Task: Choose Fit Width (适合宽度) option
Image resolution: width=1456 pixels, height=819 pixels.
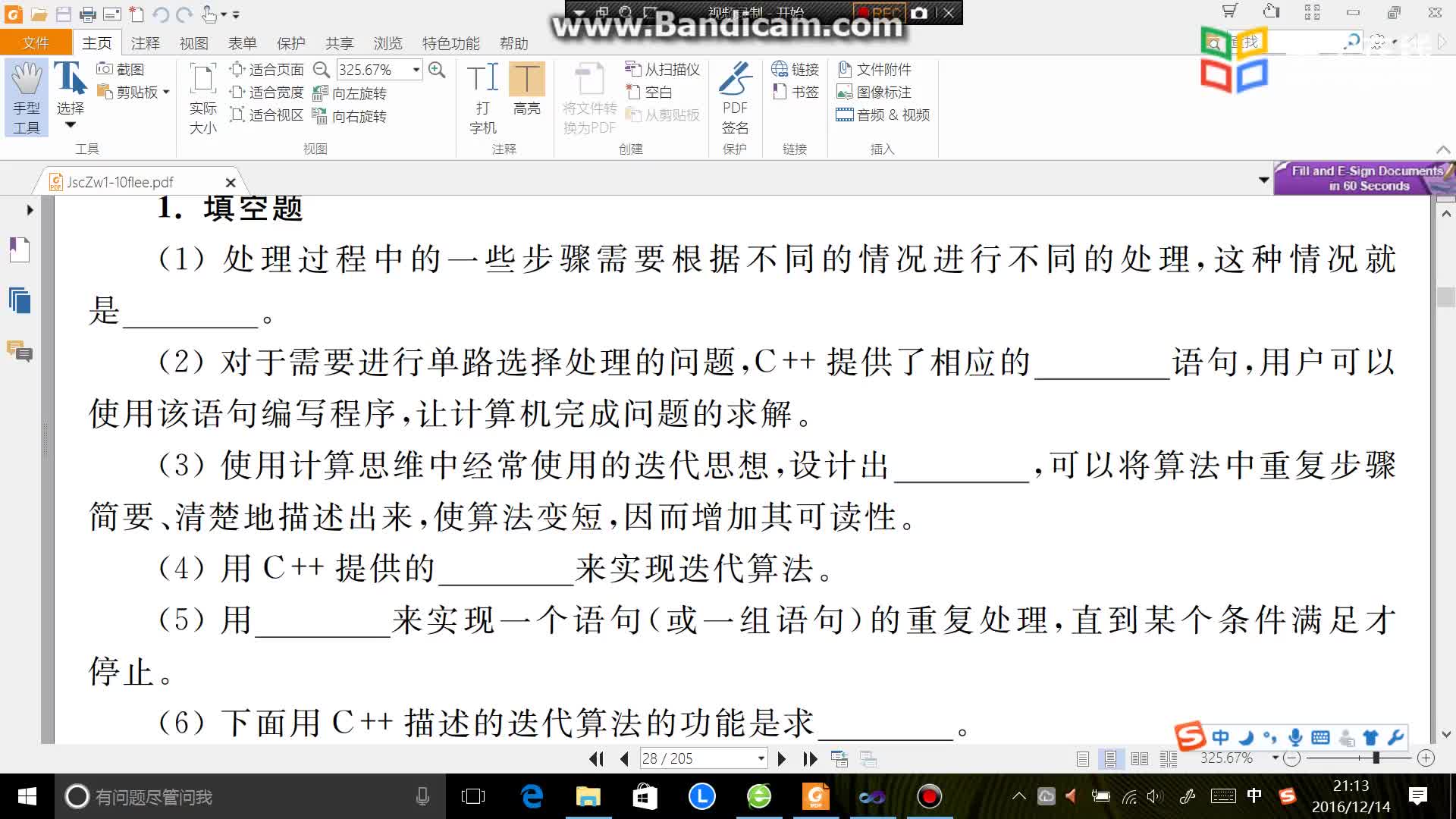Action: (x=267, y=93)
